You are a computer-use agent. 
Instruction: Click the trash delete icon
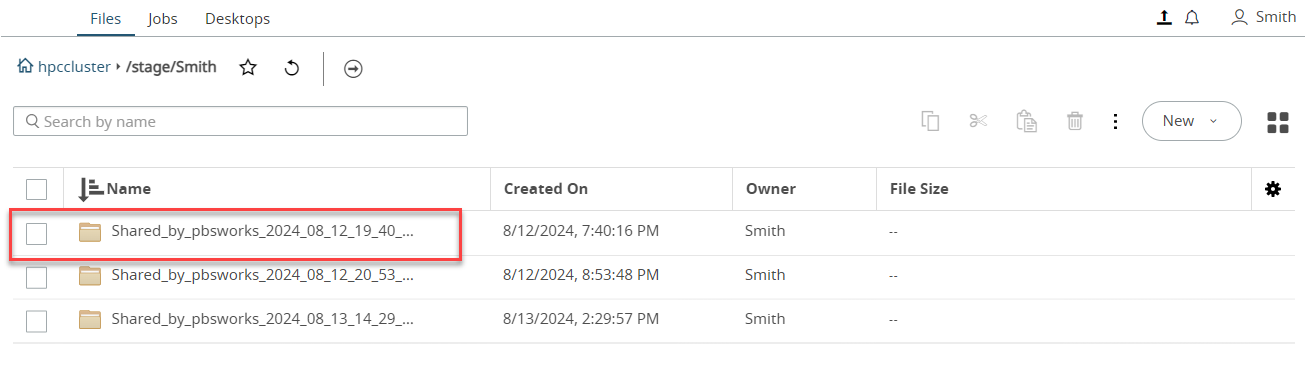[x=1075, y=121]
